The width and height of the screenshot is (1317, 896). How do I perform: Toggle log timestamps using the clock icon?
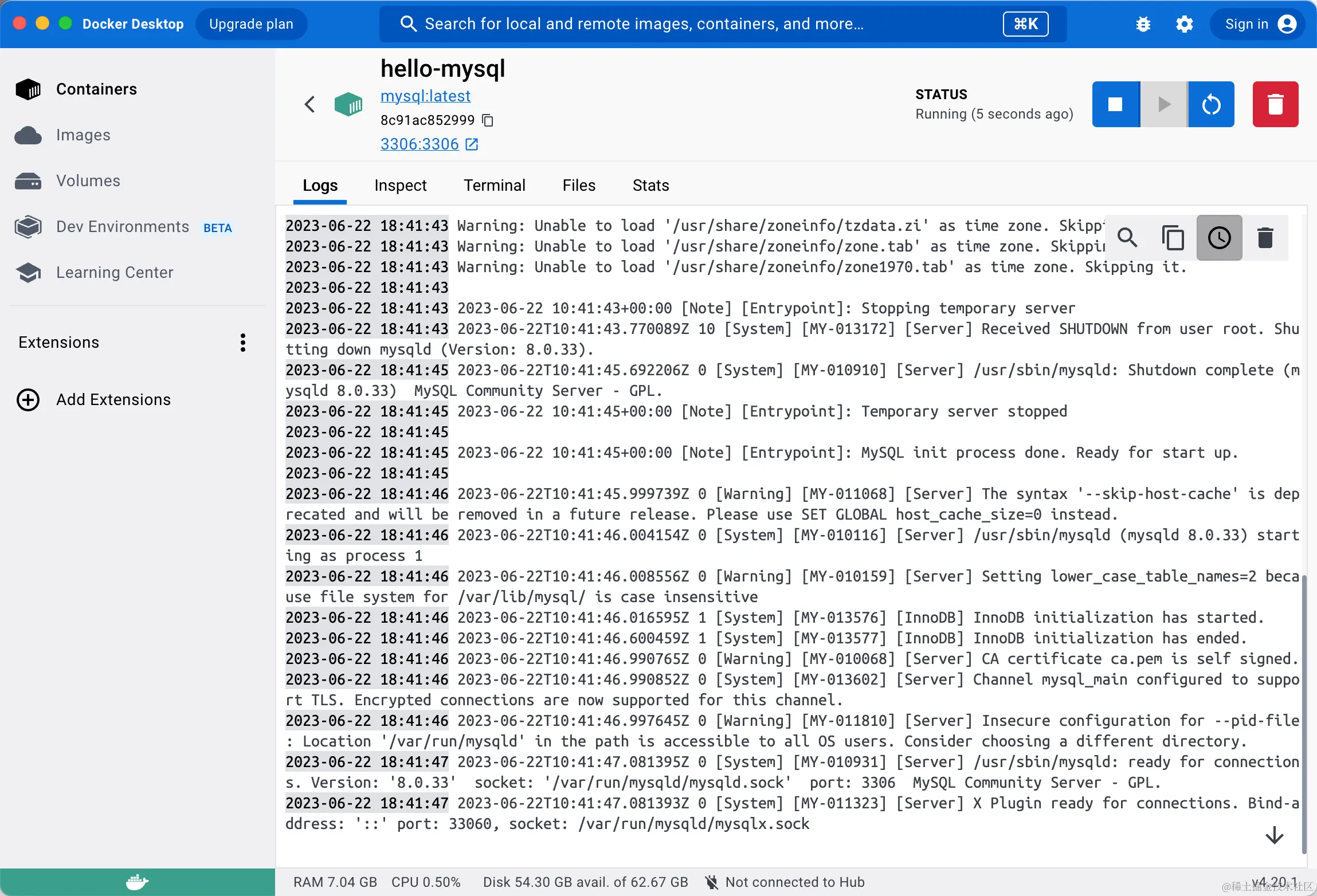click(1219, 238)
